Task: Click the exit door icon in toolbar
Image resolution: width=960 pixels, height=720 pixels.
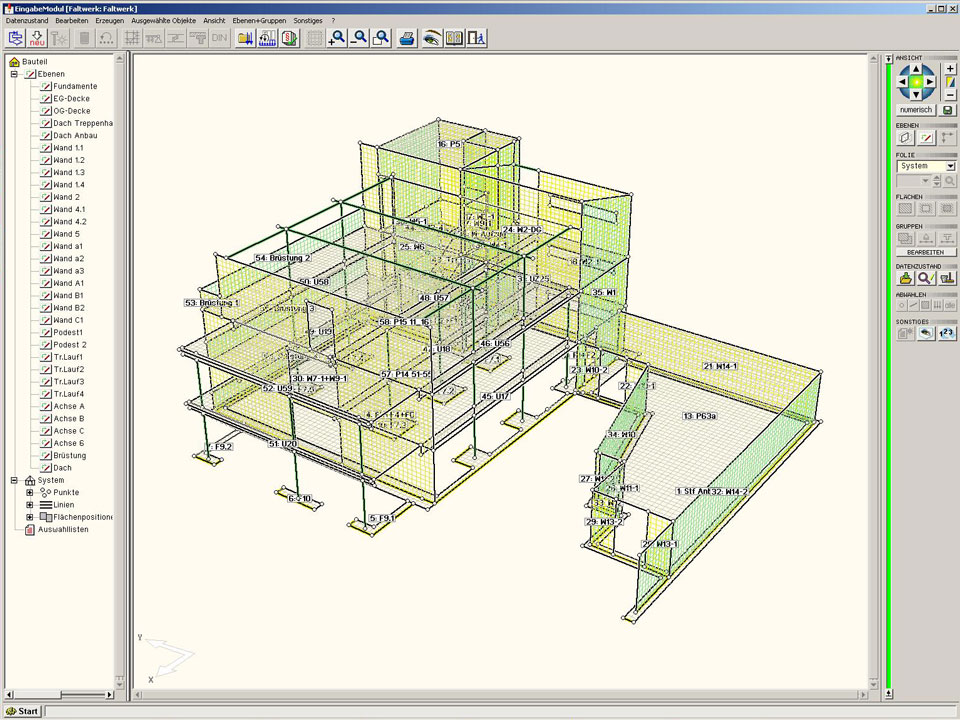Action: tap(477, 38)
